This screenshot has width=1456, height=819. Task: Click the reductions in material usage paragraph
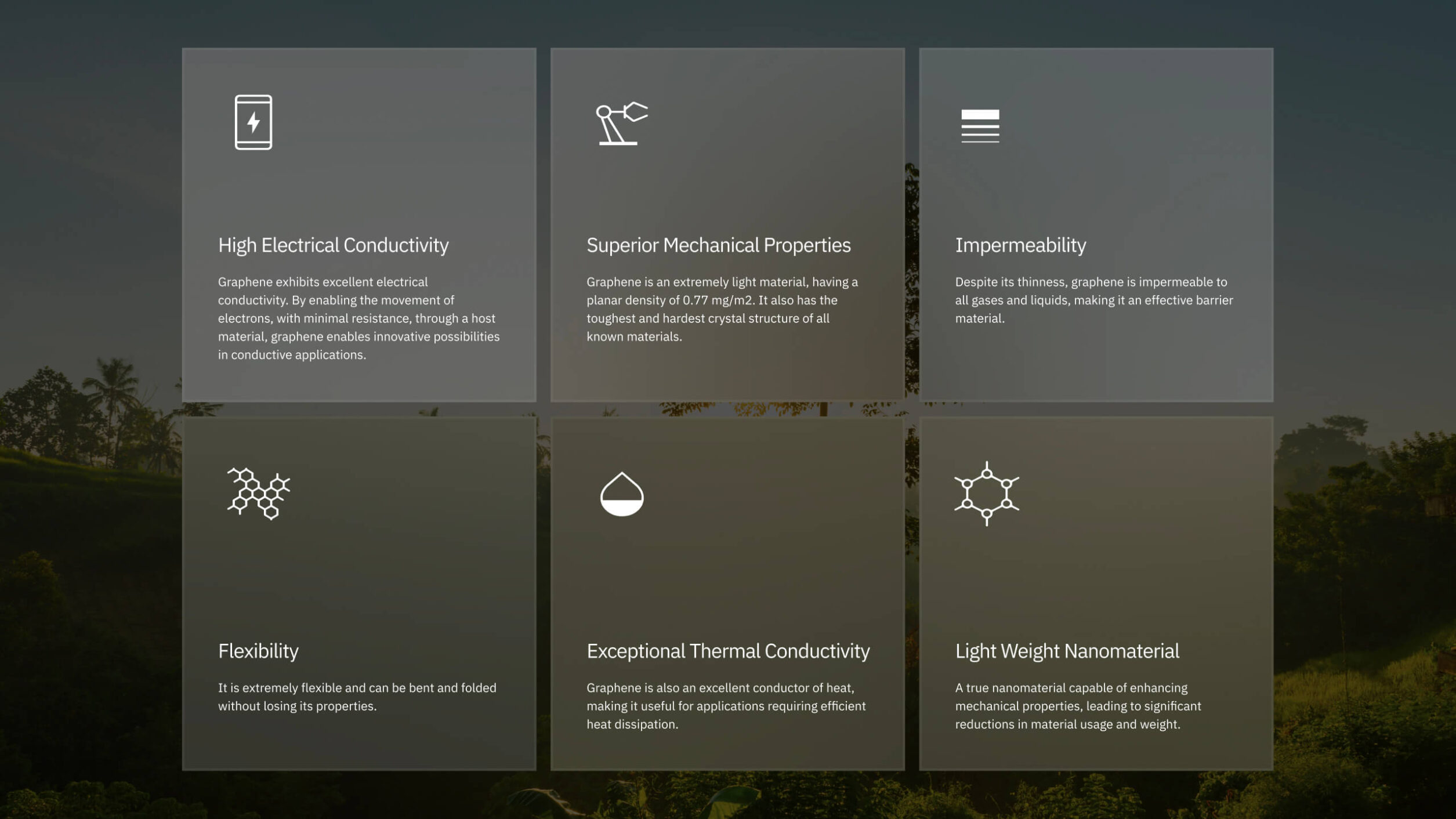[x=1078, y=705]
